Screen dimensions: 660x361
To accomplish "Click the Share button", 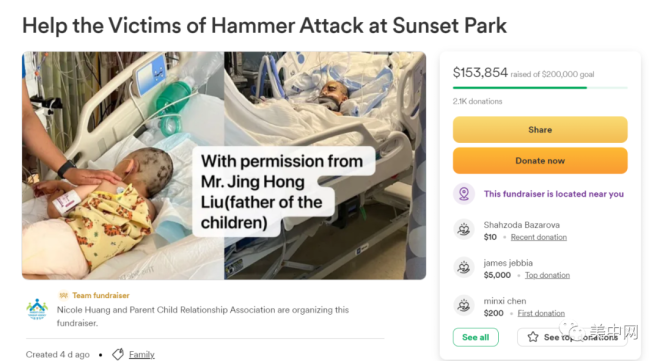I will (540, 130).
